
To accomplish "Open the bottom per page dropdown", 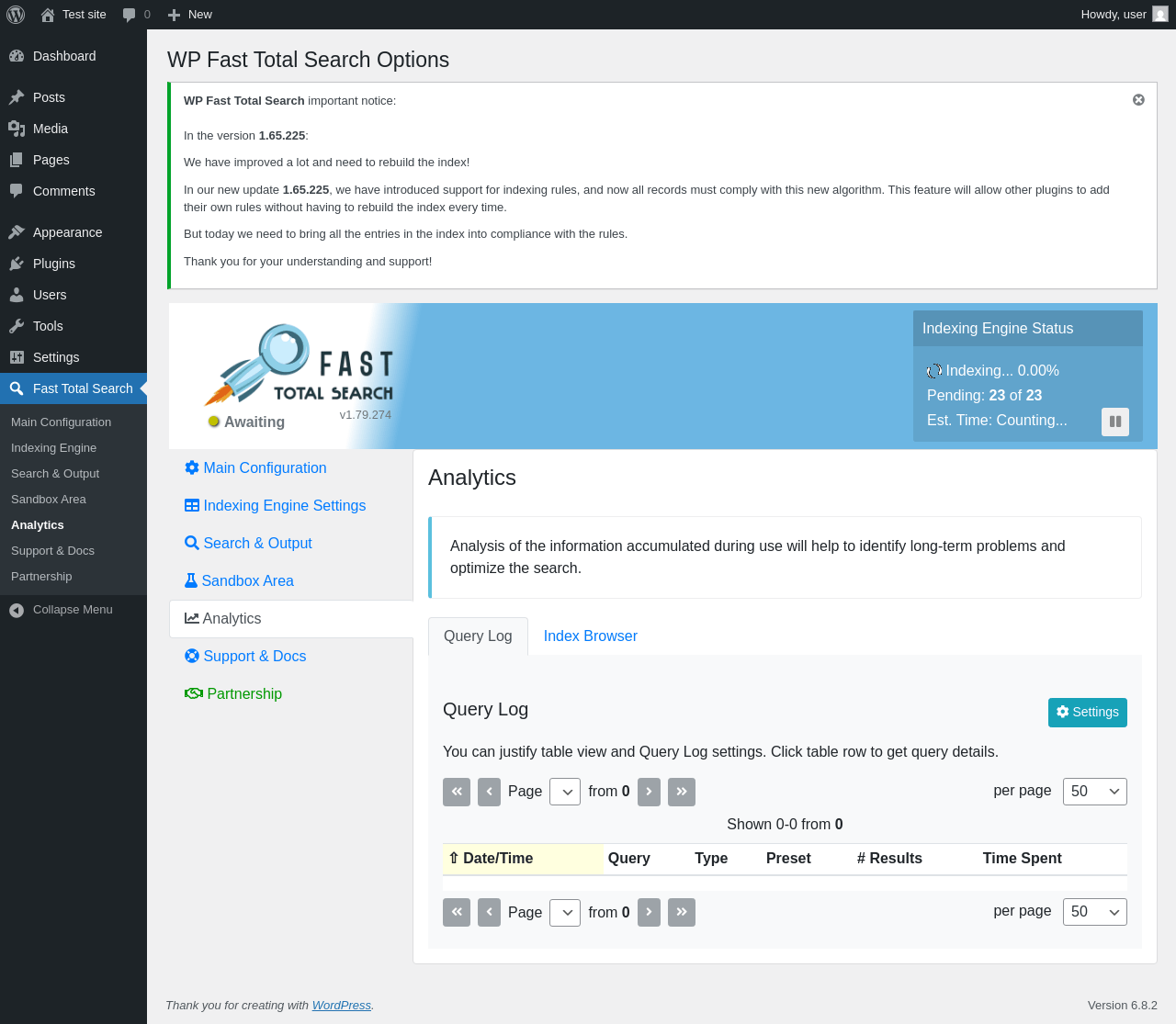I will point(1095,912).
